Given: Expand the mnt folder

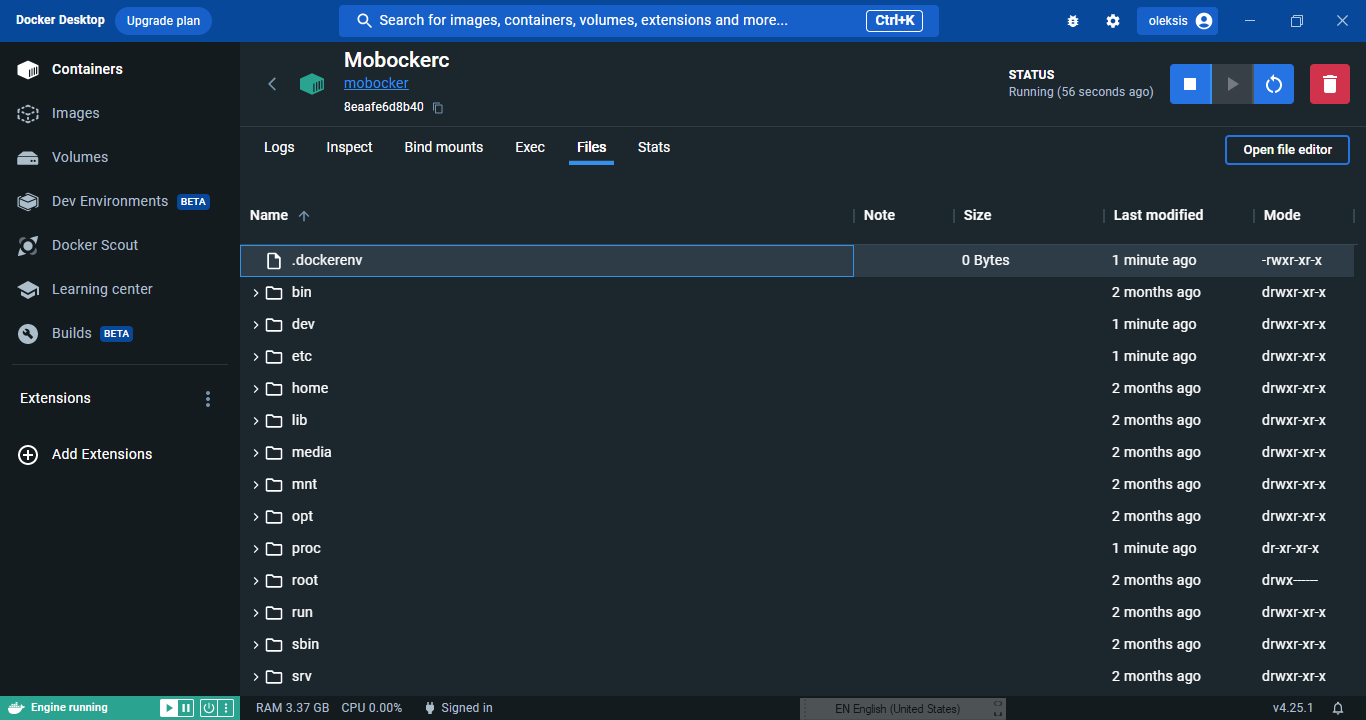Looking at the screenshot, I should click(x=256, y=485).
